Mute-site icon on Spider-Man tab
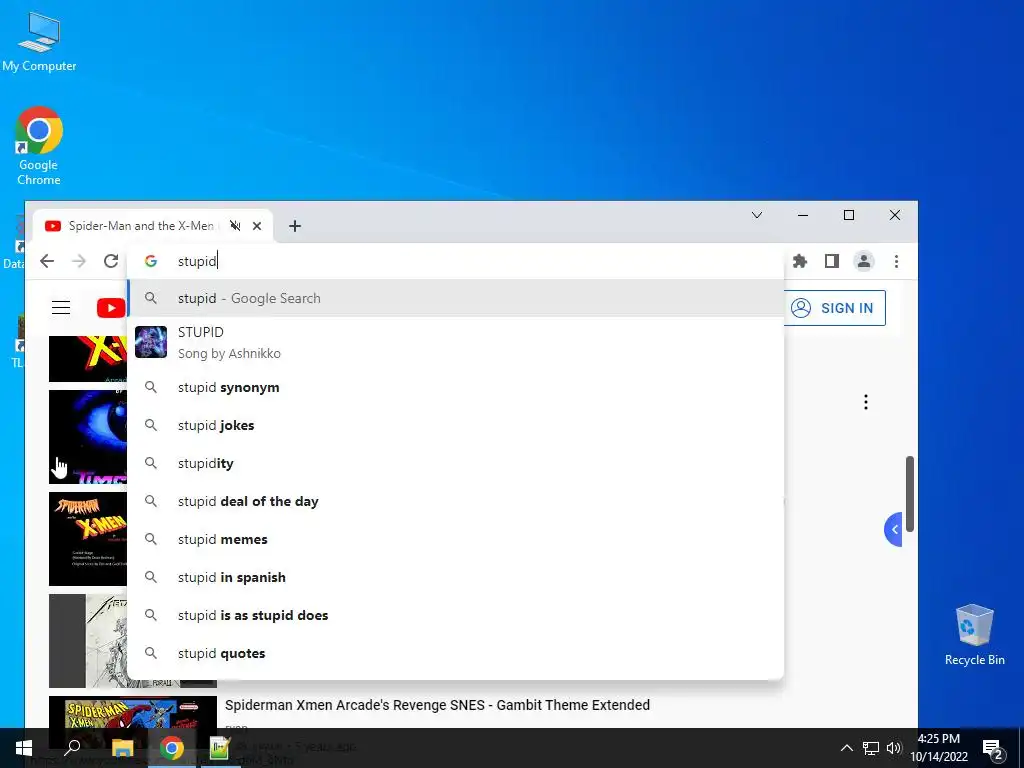This screenshot has height=768, width=1024. pos(235,226)
